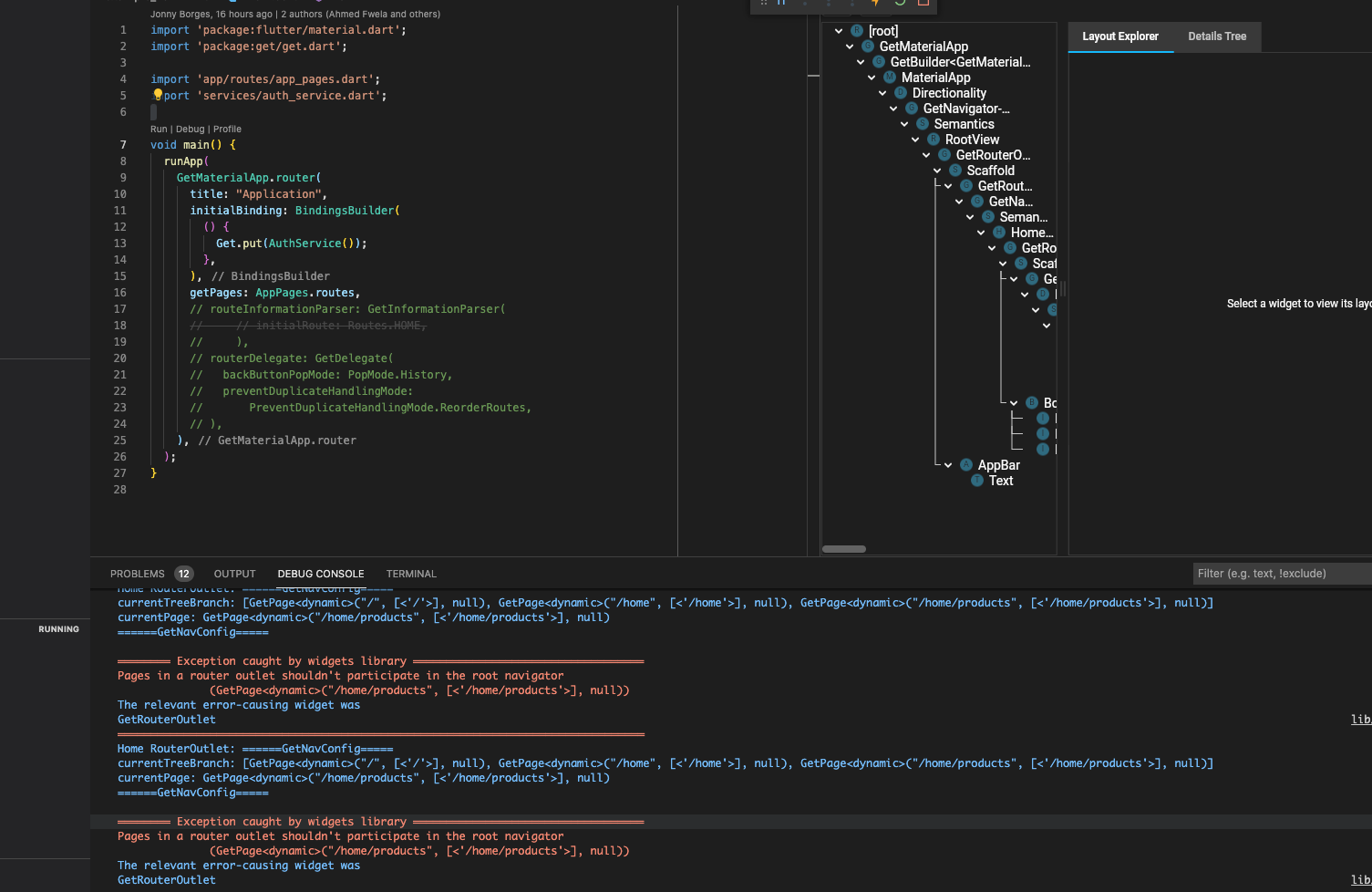Viewport: 1372px width, 892px height.
Task: Step into the function using debug toolbar
Action: [x=828, y=5]
